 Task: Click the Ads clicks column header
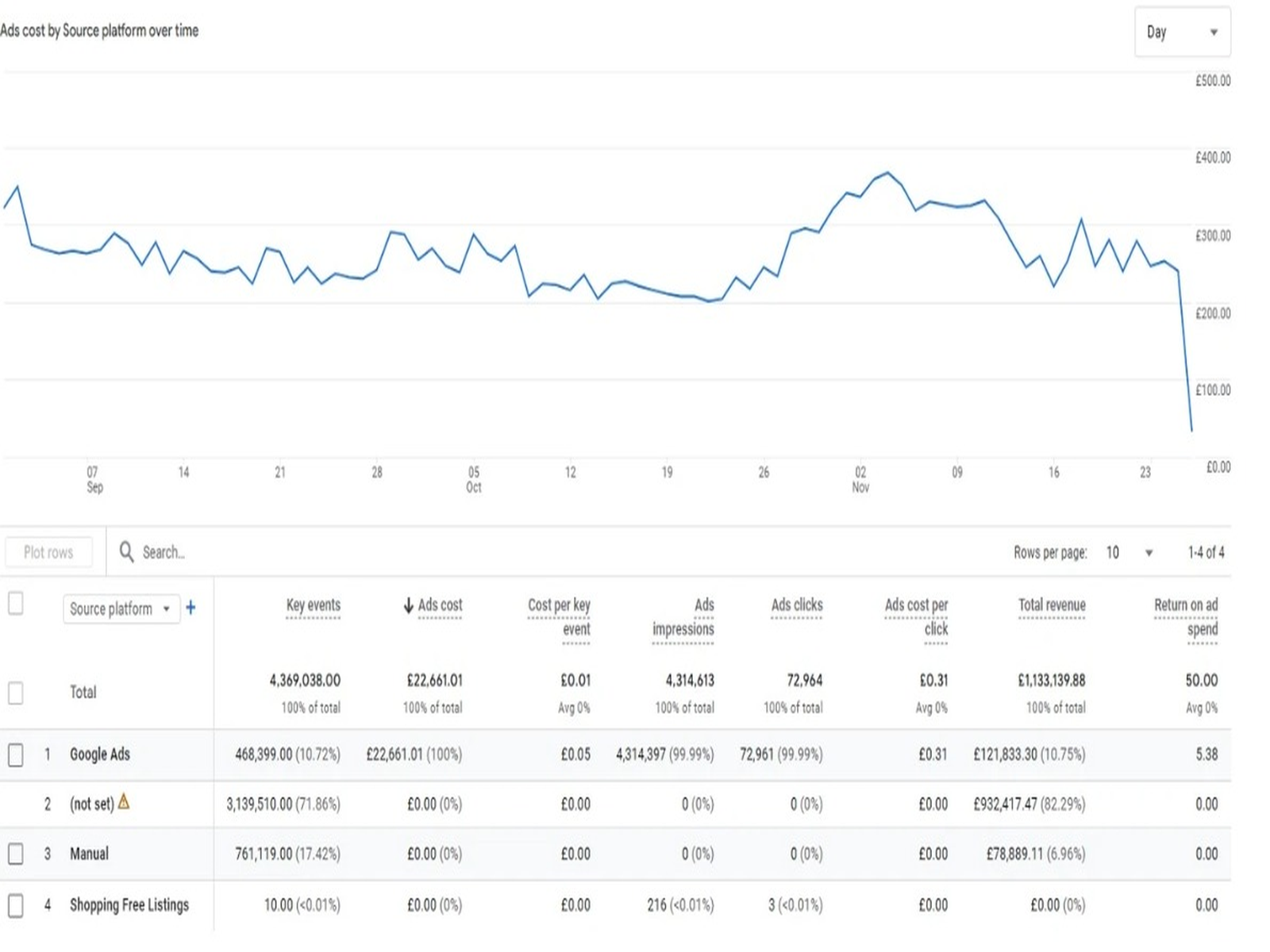point(797,605)
